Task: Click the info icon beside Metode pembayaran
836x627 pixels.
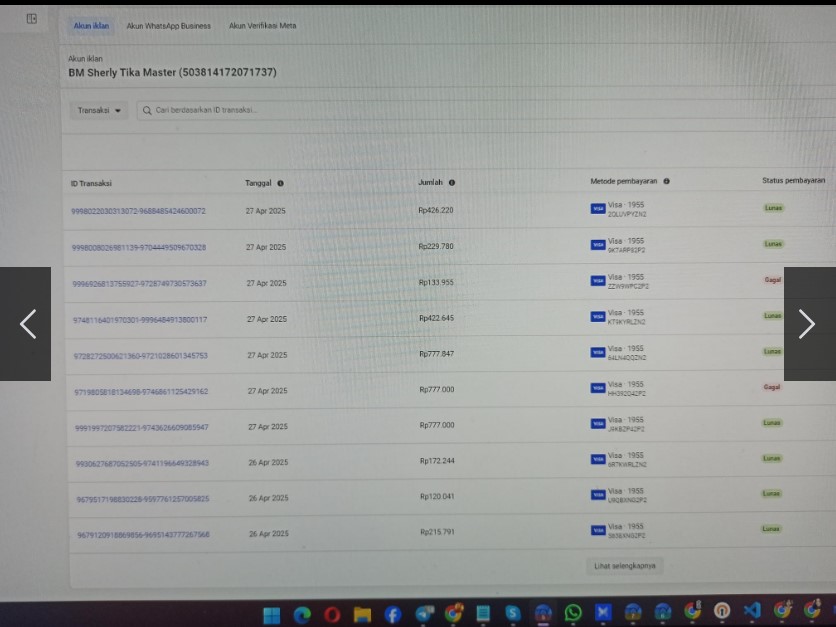Action: coord(666,182)
